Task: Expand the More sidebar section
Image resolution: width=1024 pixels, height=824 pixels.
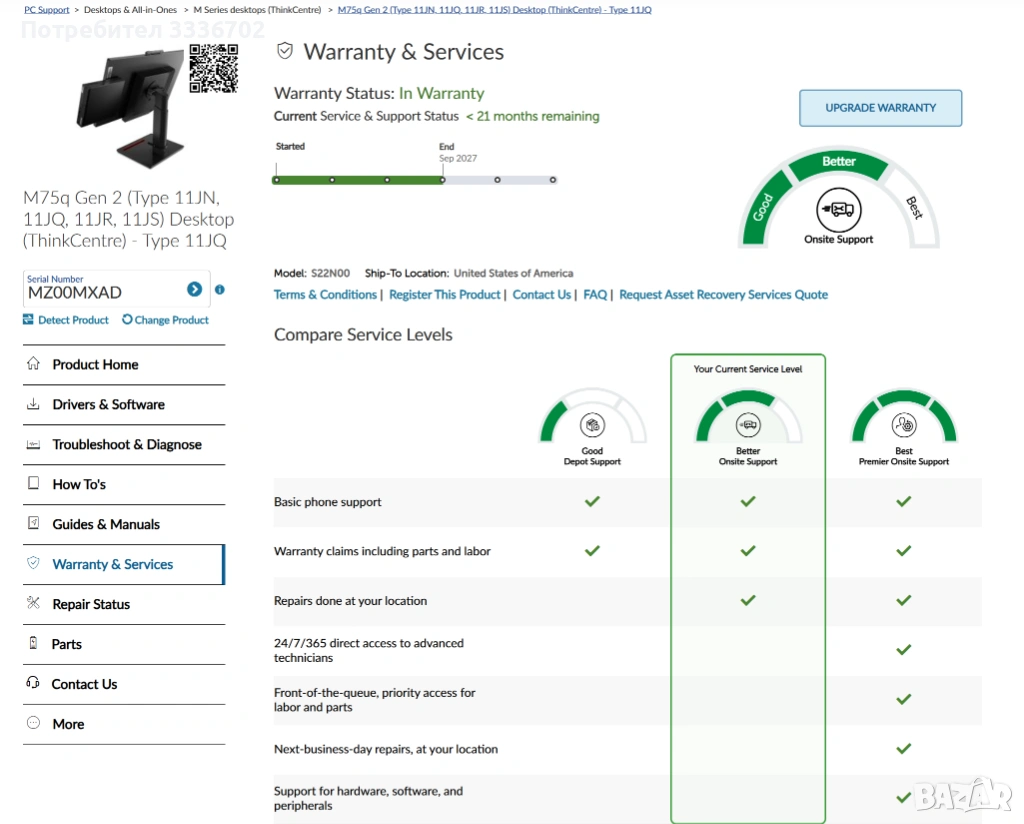Action: pos(33,724)
